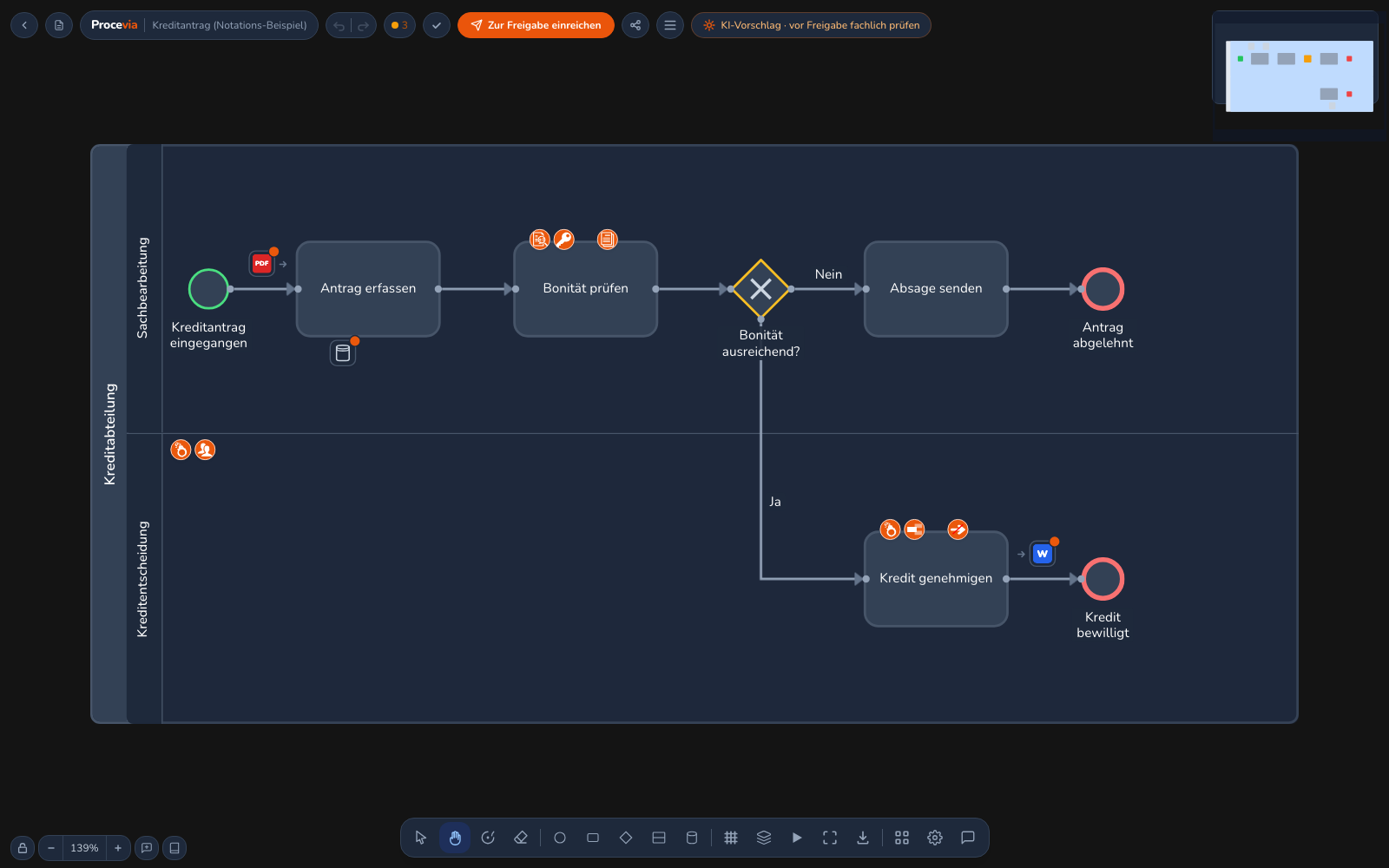The width and height of the screenshot is (1389, 868).
Task: Open the documentation book icon
Action: (x=174, y=848)
